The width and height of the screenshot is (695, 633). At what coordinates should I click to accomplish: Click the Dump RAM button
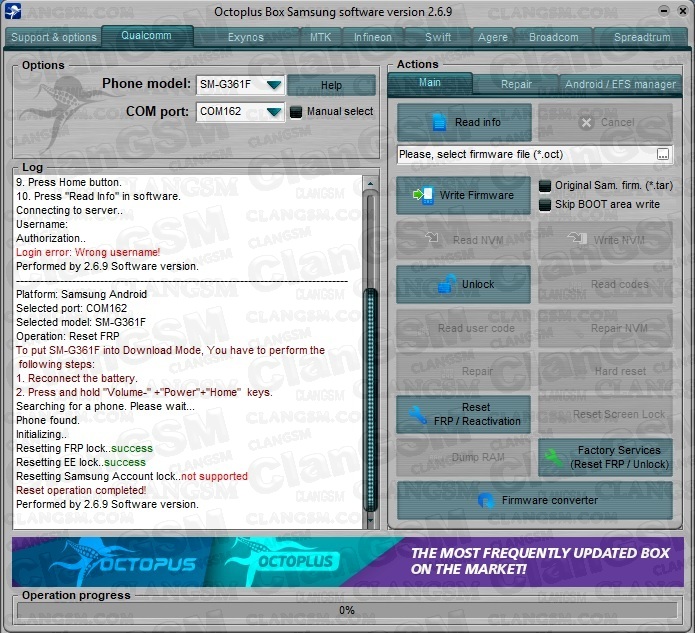[x=463, y=457]
